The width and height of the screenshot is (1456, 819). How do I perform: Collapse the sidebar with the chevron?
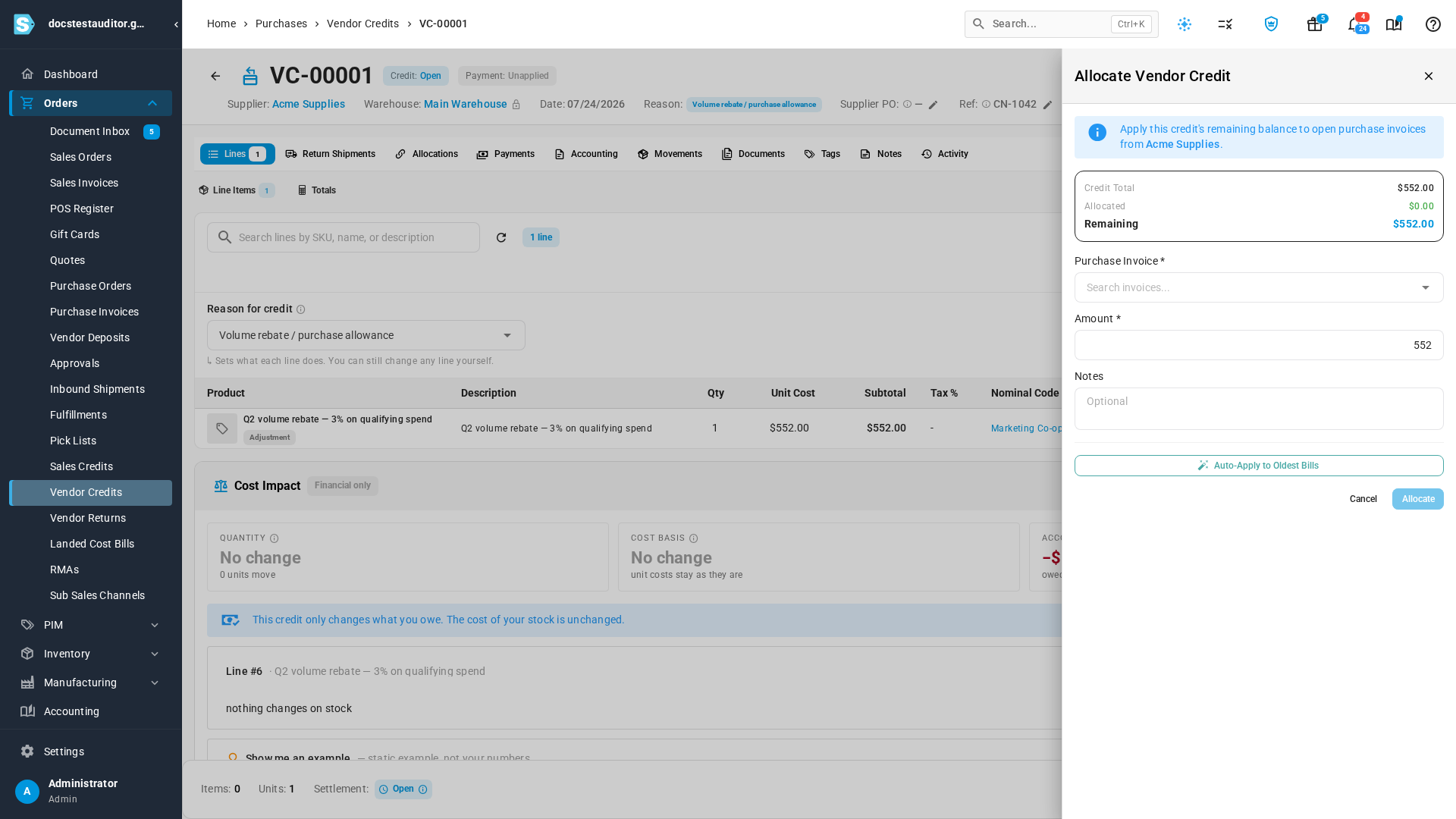[x=176, y=24]
